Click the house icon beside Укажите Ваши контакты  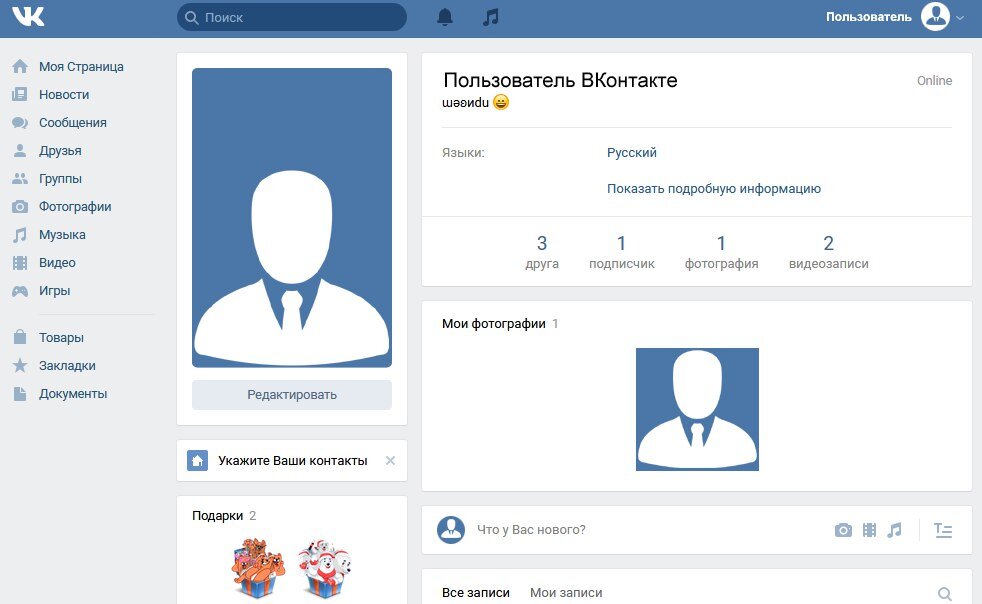[197, 461]
